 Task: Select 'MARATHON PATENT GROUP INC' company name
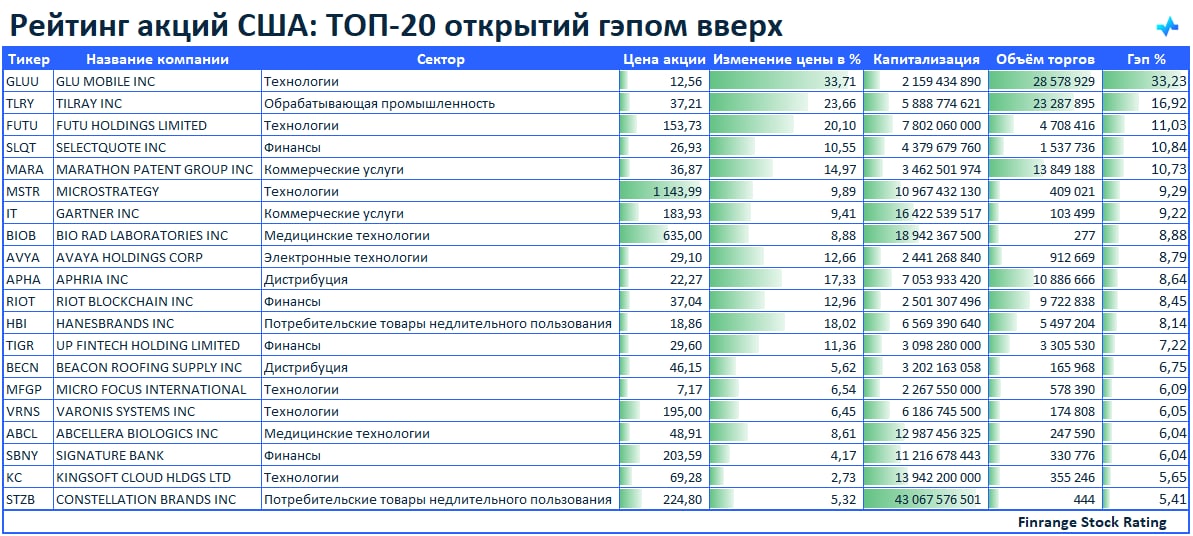coord(154,170)
